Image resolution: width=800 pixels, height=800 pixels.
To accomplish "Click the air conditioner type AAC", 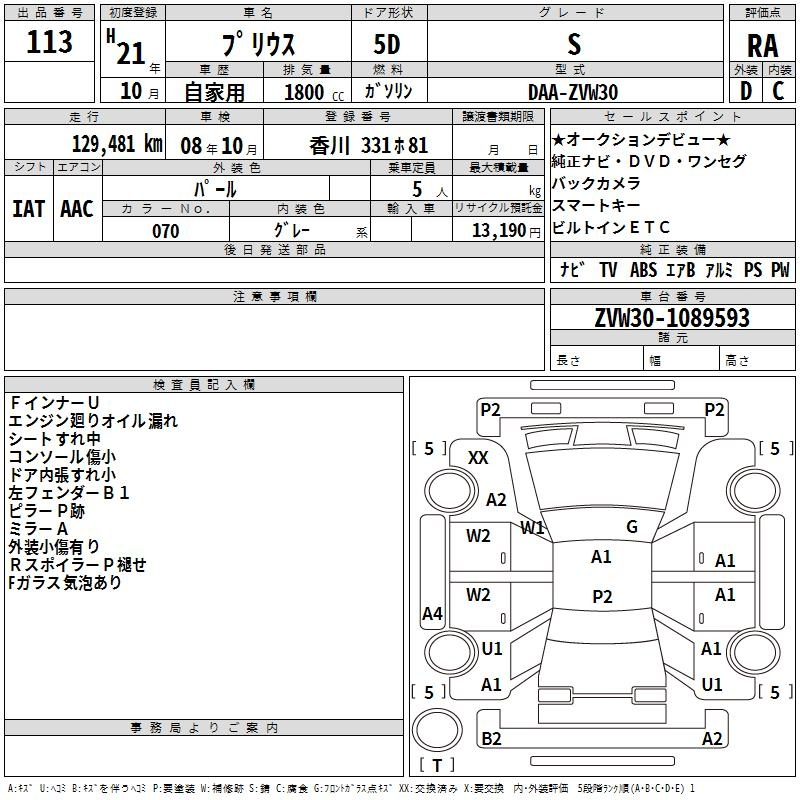I will point(77,209).
